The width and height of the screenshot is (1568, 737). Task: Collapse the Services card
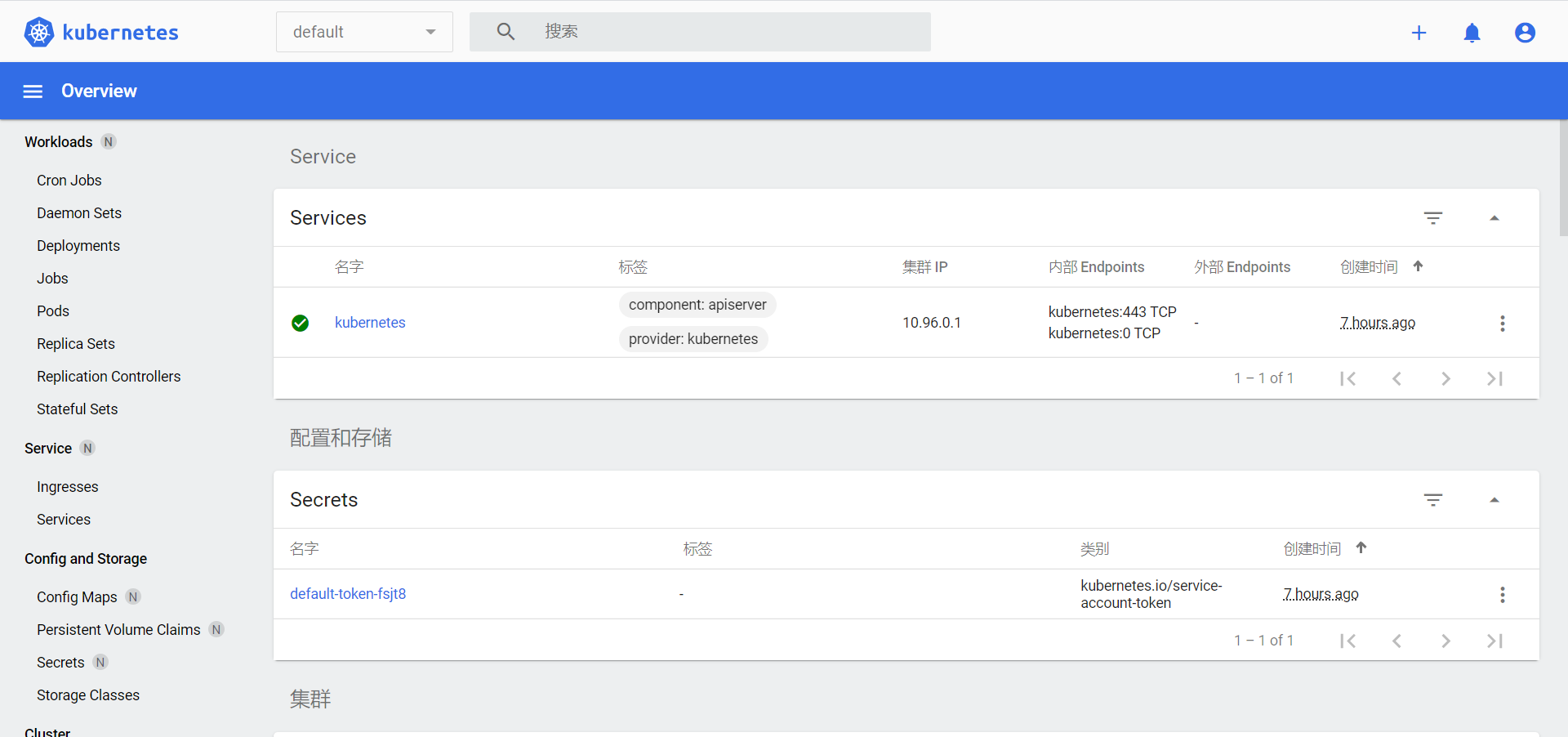1494,218
